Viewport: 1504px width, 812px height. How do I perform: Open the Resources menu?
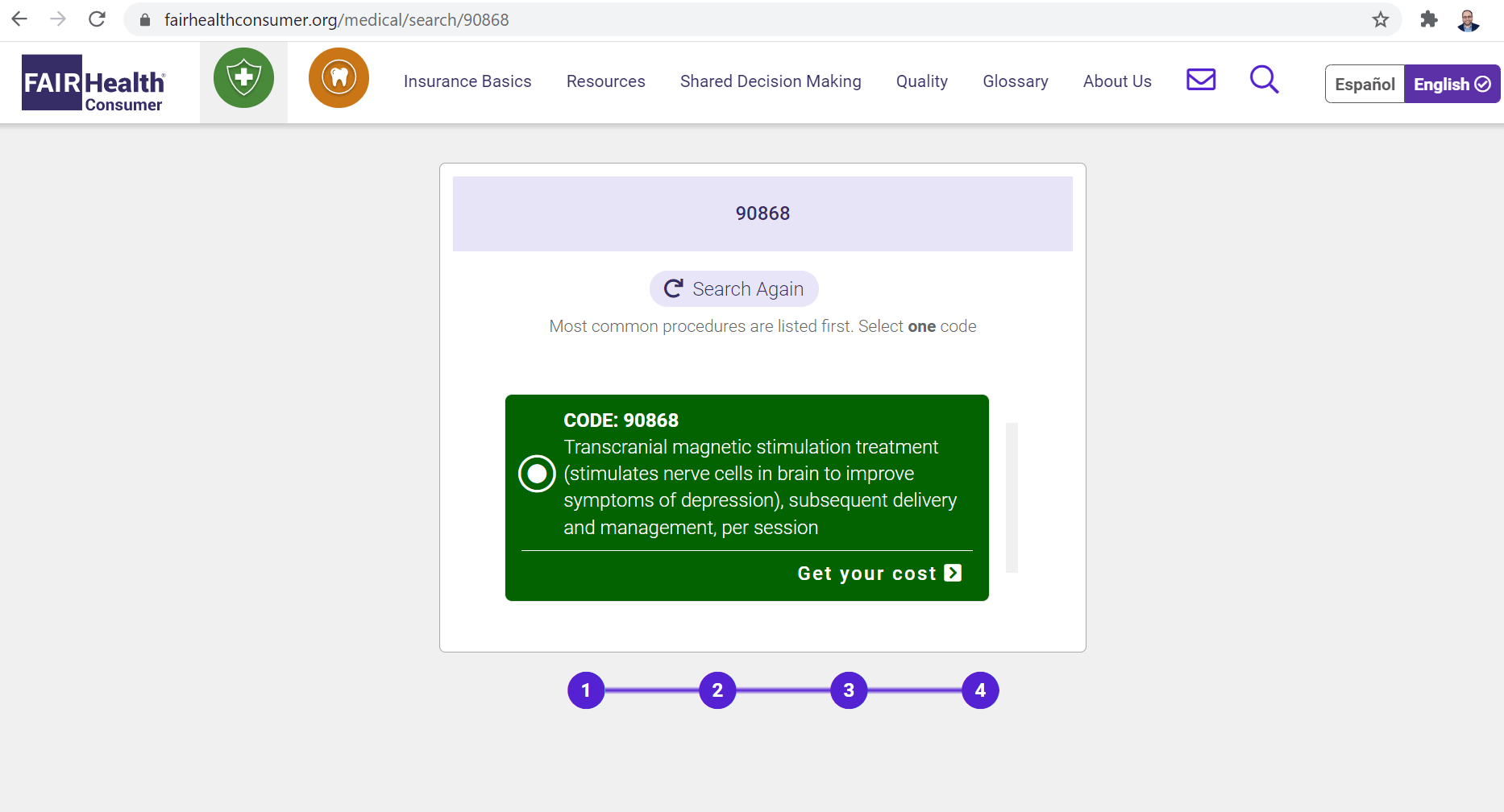(605, 81)
